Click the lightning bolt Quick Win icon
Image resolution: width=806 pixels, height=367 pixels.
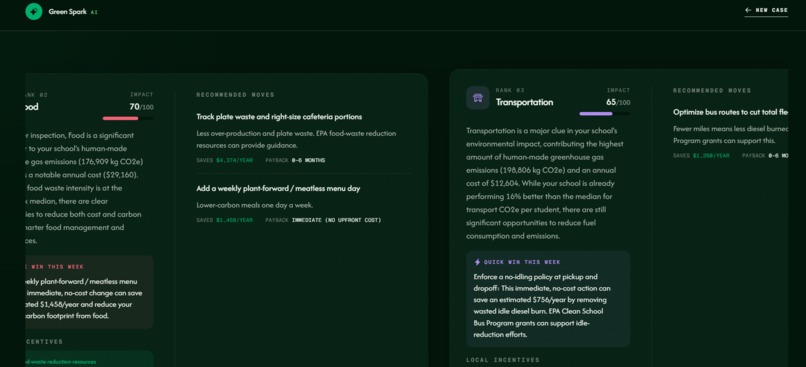[477, 262]
